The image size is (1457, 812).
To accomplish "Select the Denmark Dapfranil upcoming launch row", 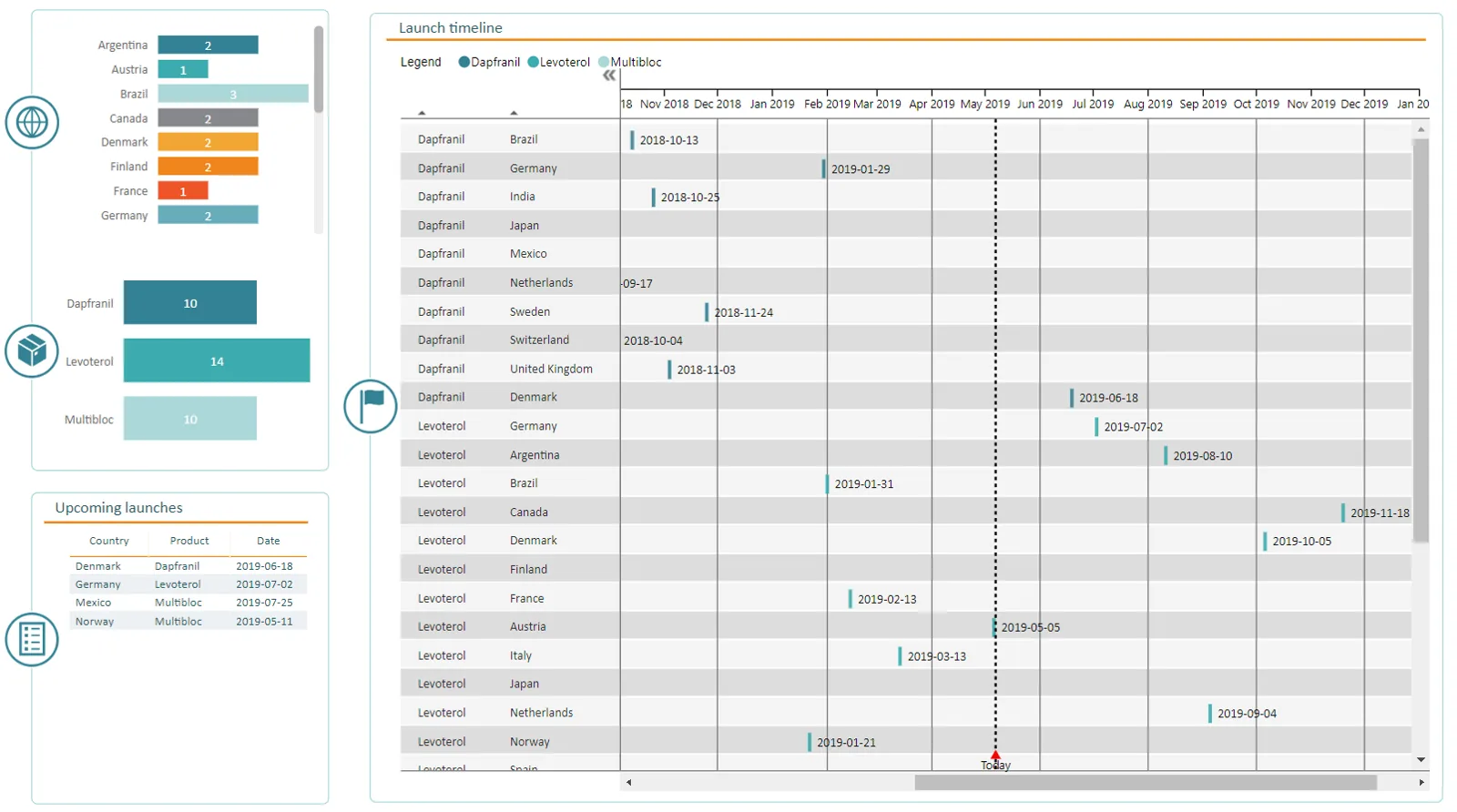I will click(x=188, y=566).
